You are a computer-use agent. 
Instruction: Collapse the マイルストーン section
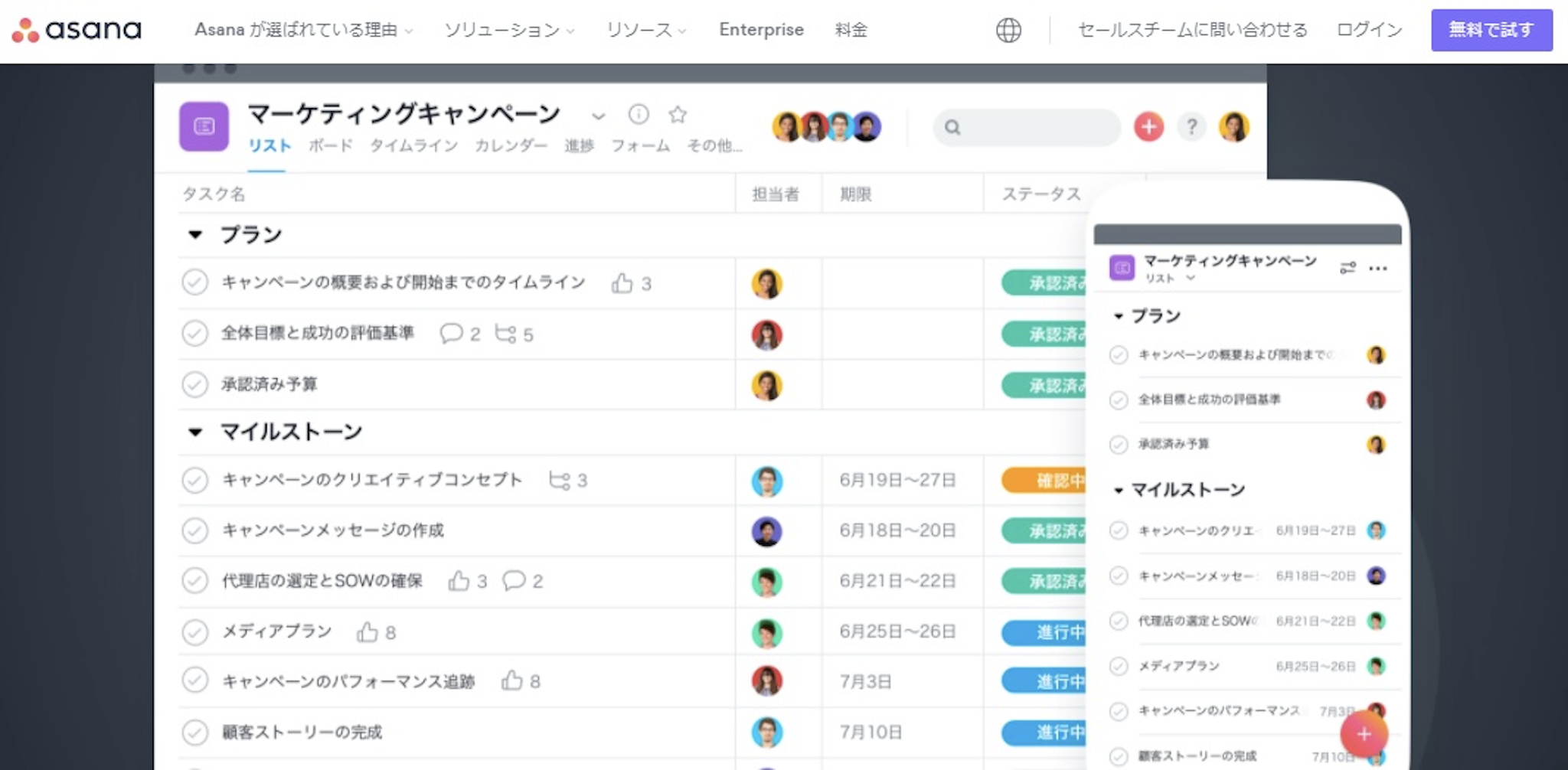click(x=194, y=431)
